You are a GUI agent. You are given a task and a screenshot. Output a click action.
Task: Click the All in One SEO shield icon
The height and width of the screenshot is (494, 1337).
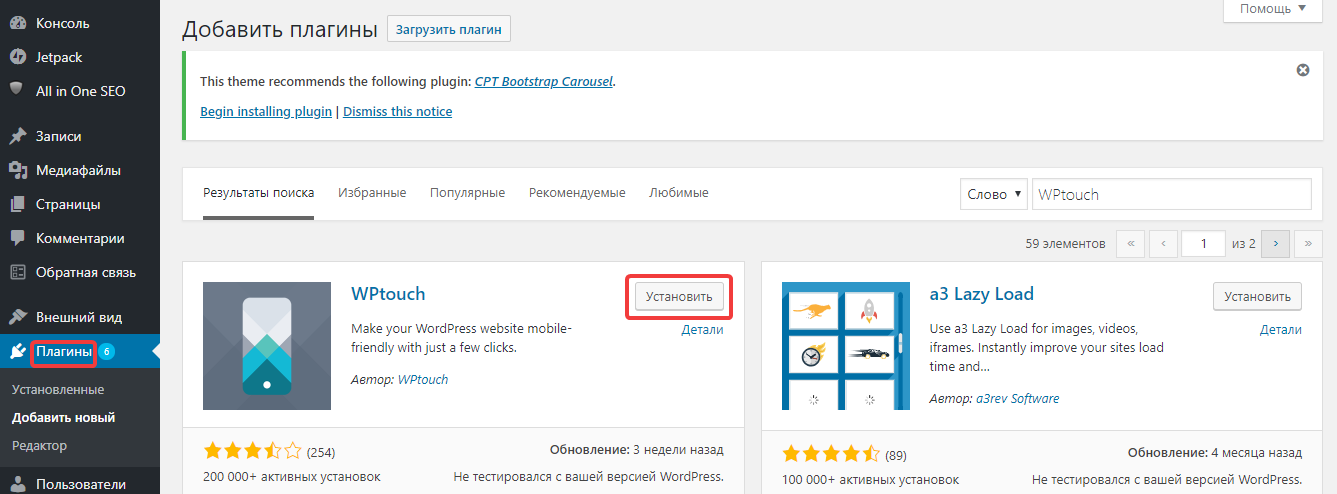17,90
